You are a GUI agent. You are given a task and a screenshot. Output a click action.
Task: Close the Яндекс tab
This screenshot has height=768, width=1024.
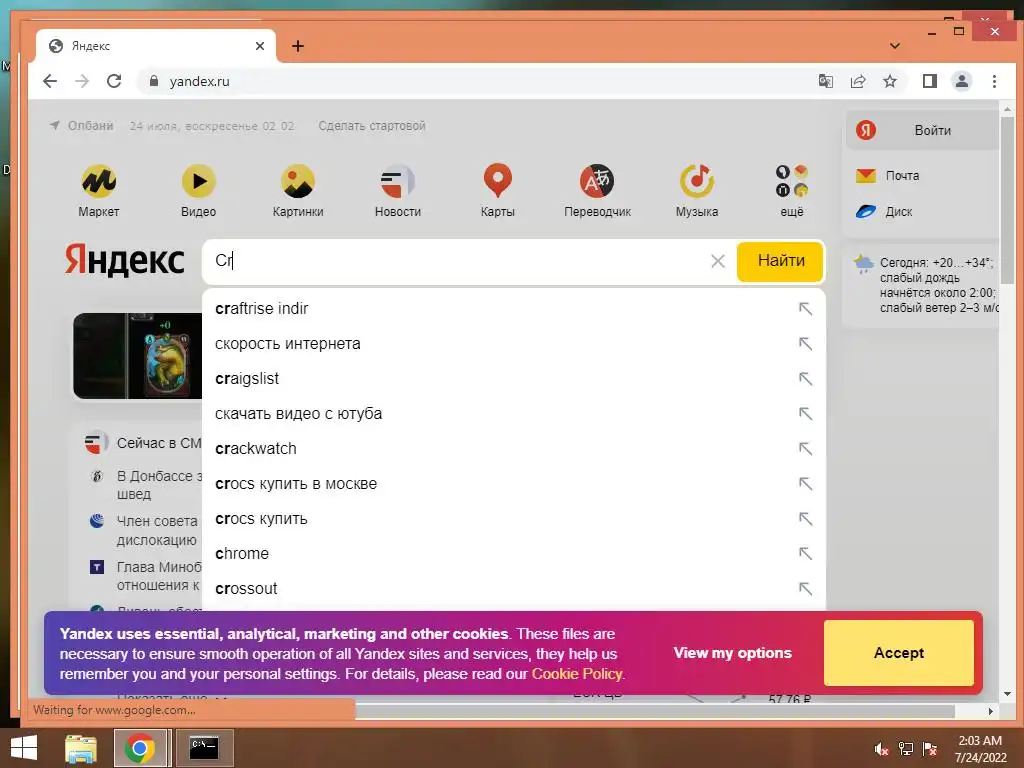pyautogui.click(x=260, y=46)
